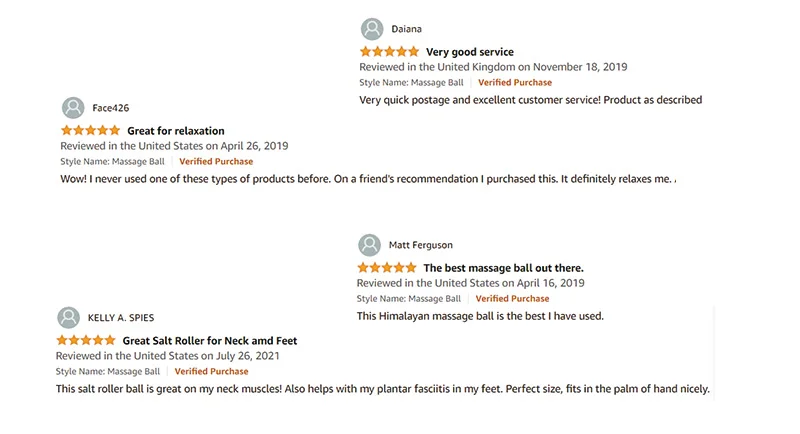This screenshot has width=800, height=434.
Task: Click Daiana's profile avatar icon
Action: coord(372,29)
